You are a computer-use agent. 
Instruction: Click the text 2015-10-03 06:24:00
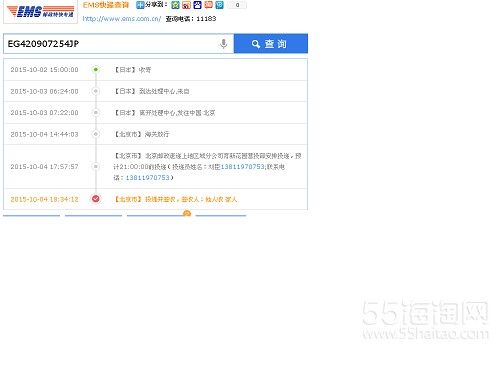(44, 91)
